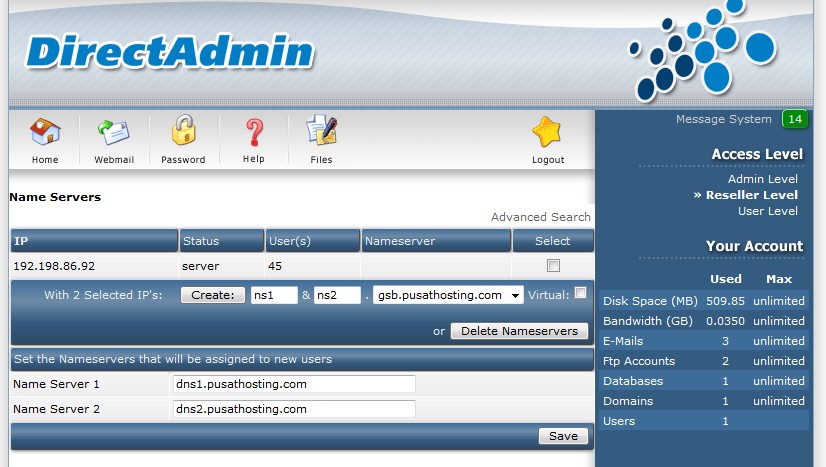
Task: Sort the table by IP column header
Action: pos(94,241)
